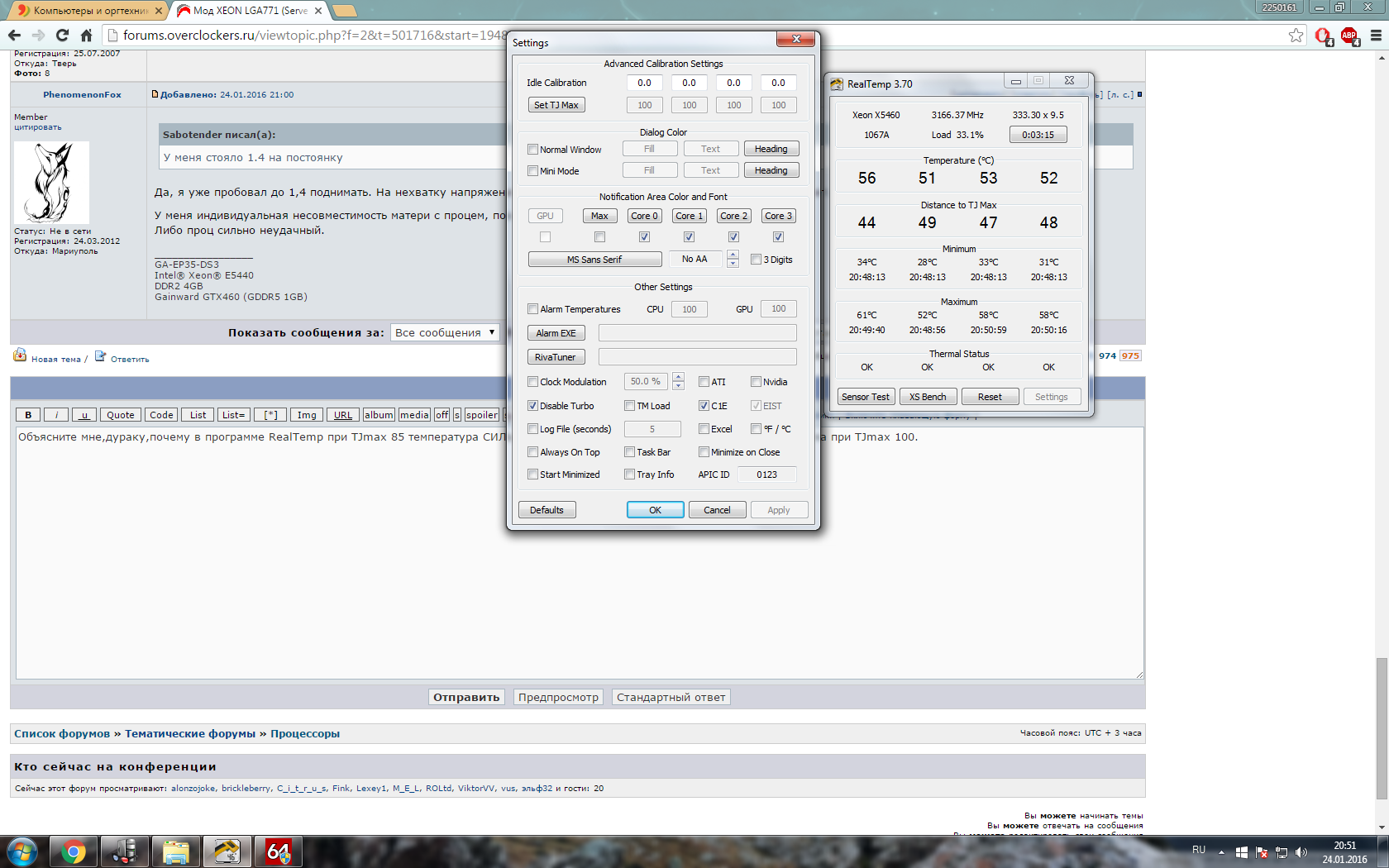Enable the Always On Top checkbox

(x=533, y=452)
